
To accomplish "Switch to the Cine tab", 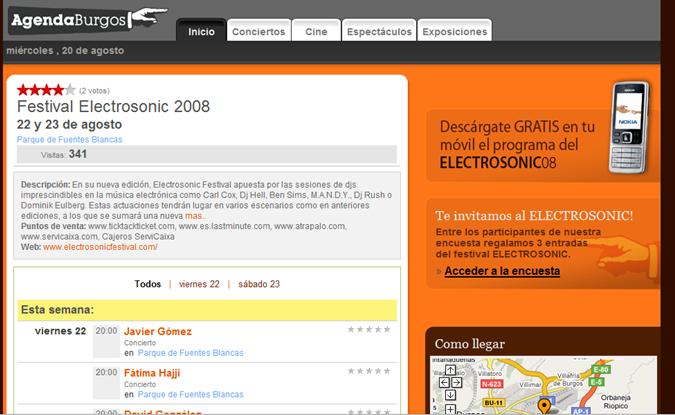I will tap(316, 31).
